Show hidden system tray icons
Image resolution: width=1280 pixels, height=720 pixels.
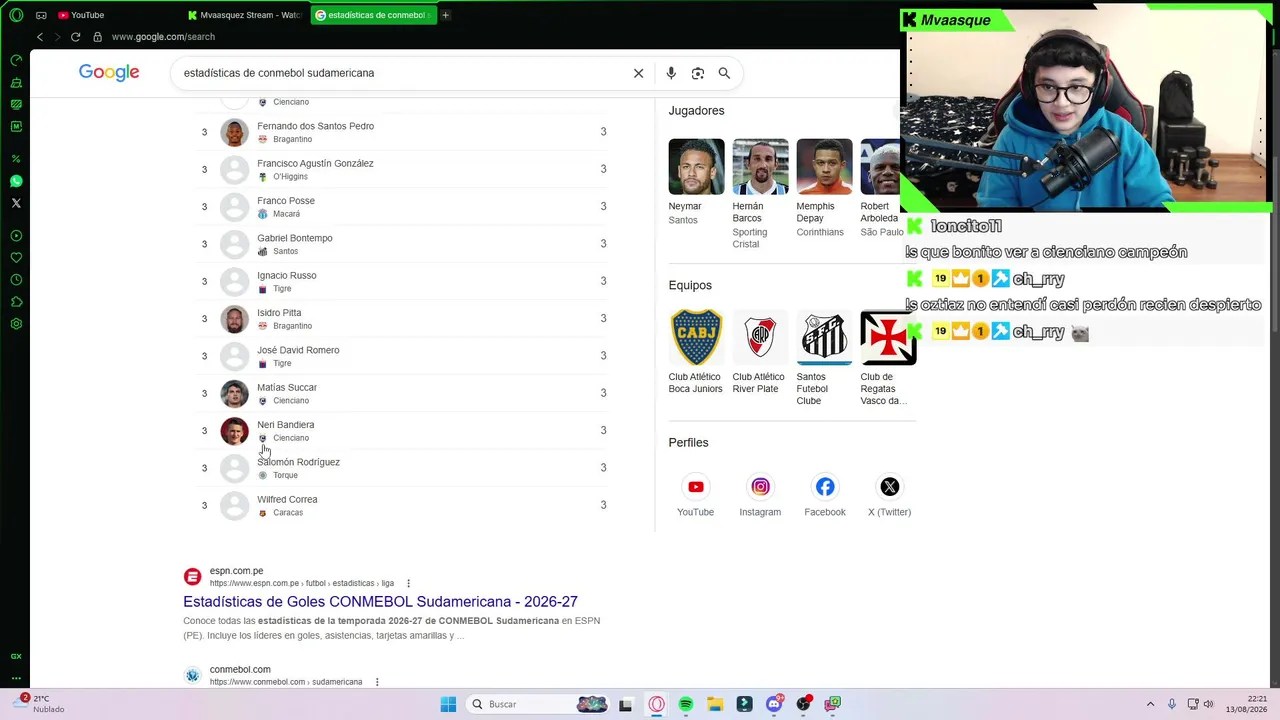tap(1150, 704)
